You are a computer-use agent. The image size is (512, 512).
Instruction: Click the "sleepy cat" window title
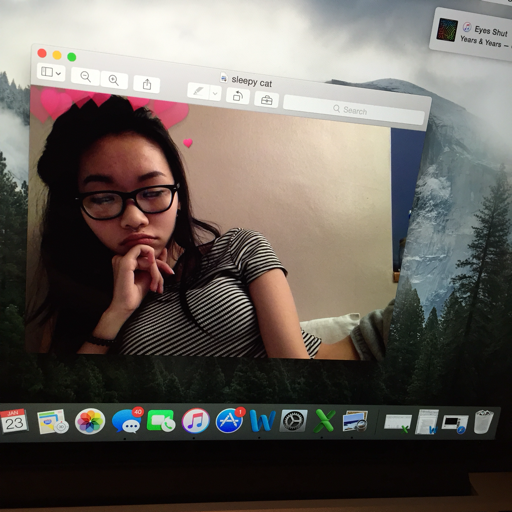252,81
